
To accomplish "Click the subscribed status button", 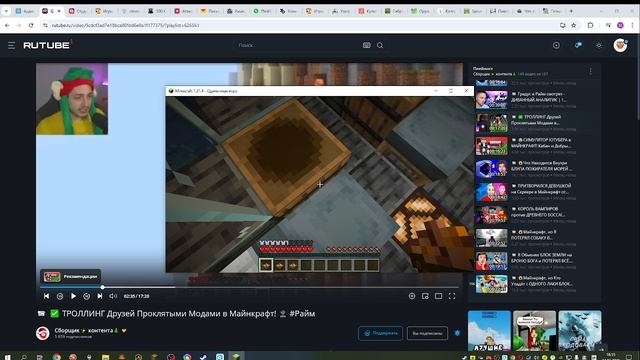I will click(427, 333).
